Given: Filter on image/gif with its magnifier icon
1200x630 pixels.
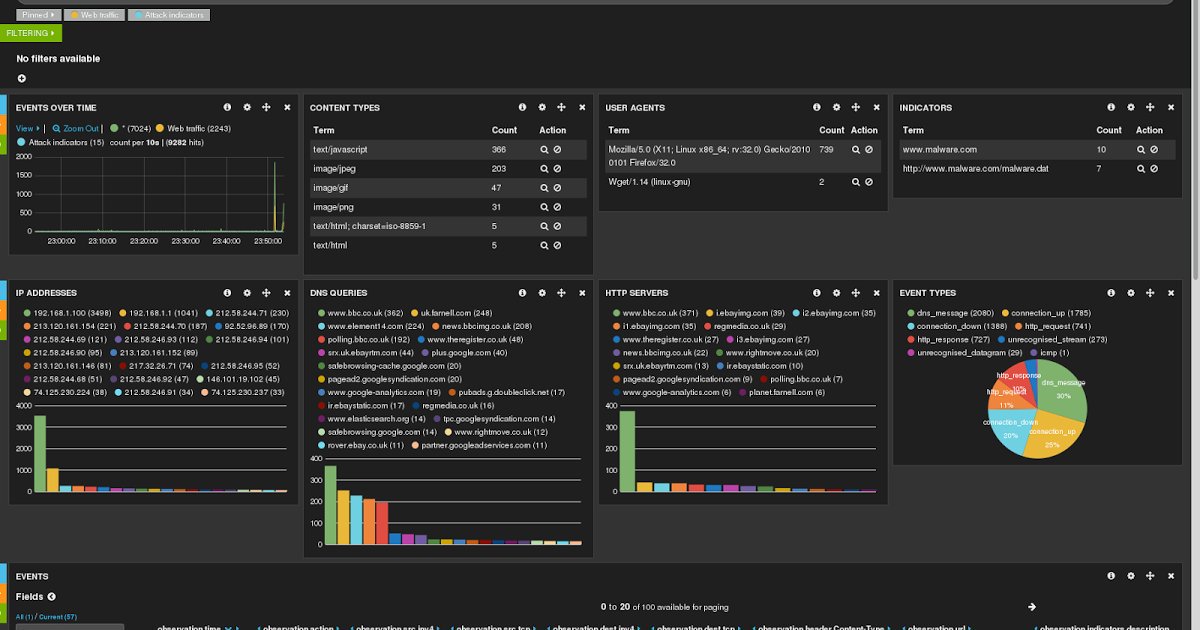Looking at the screenshot, I should [545, 188].
